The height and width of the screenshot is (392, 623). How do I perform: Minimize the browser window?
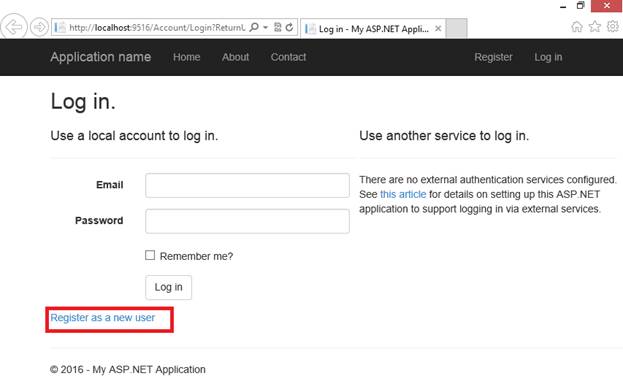pyautogui.click(x=563, y=6)
